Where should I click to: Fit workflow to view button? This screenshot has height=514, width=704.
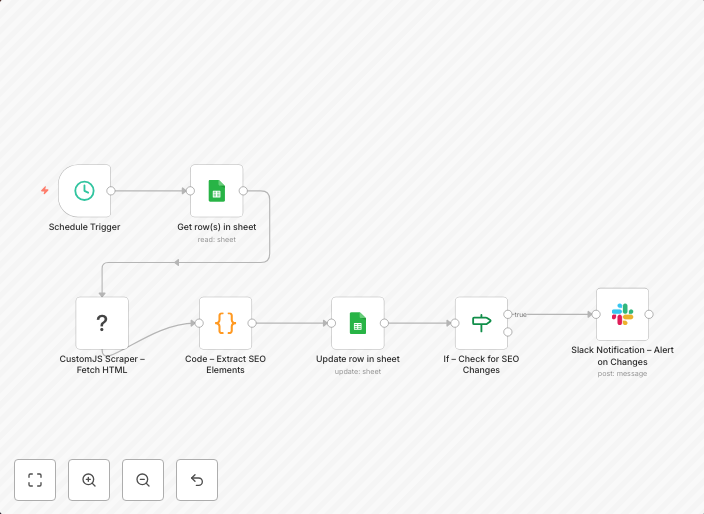coord(35,480)
